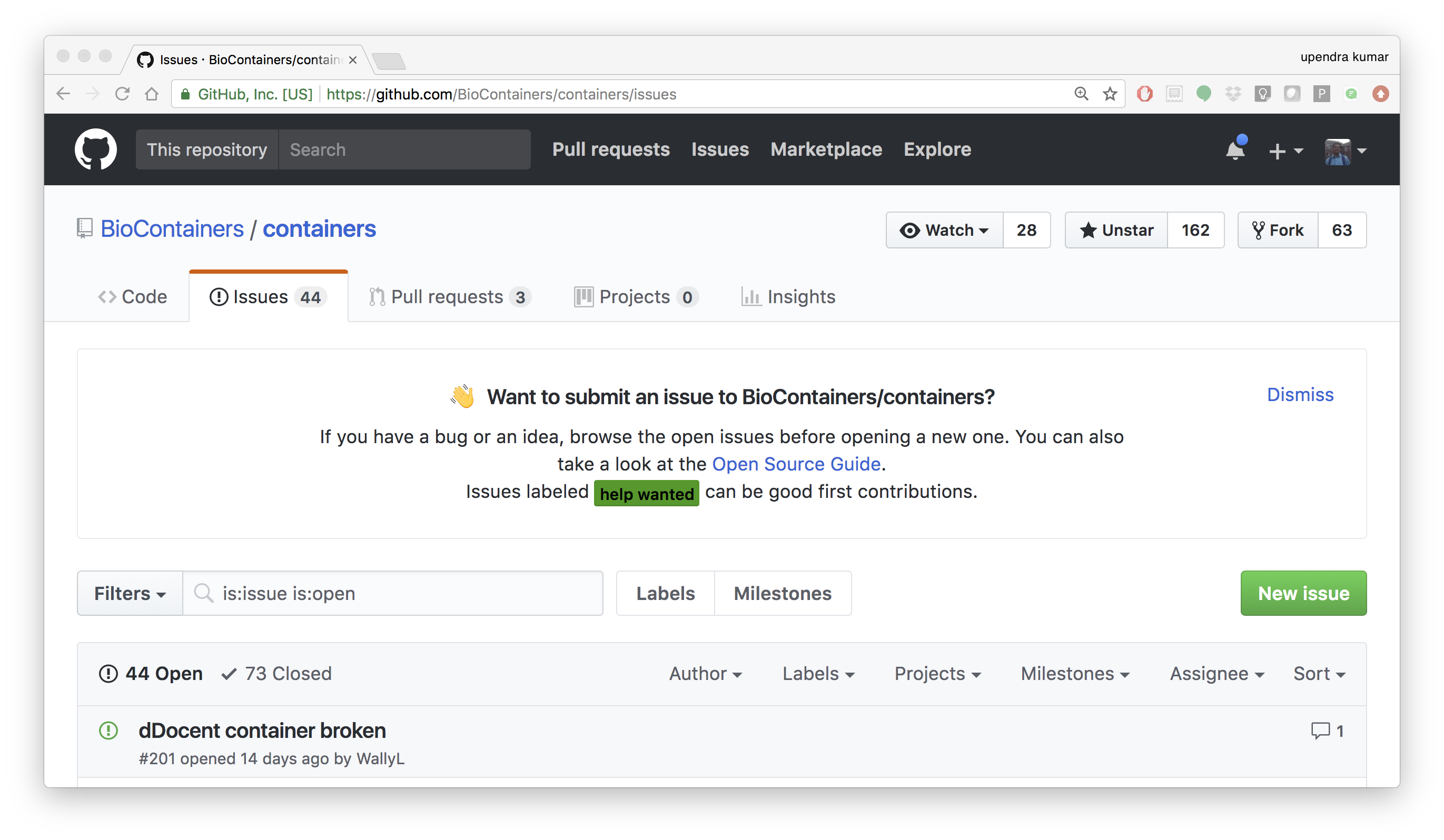This screenshot has width=1444, height=840.
Task: Open the dDocent container broken issue
Action: point(262,730)
